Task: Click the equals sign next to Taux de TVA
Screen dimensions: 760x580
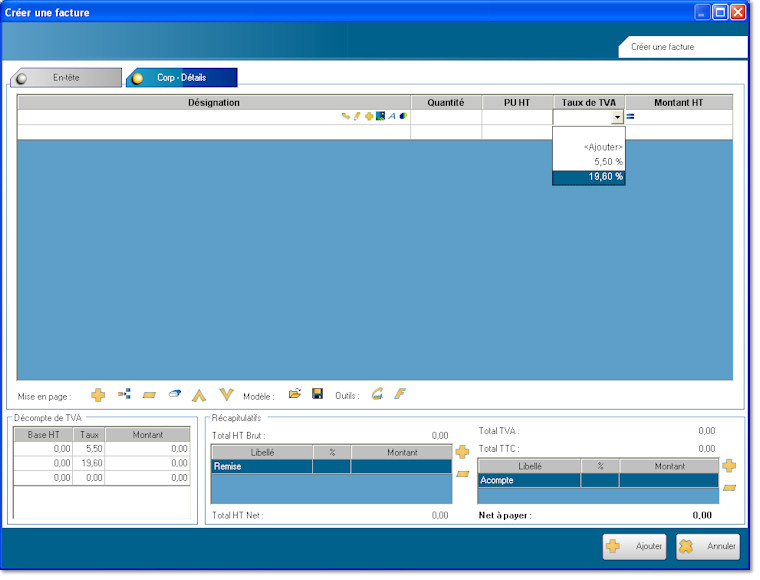Action: tap(631, 117)
